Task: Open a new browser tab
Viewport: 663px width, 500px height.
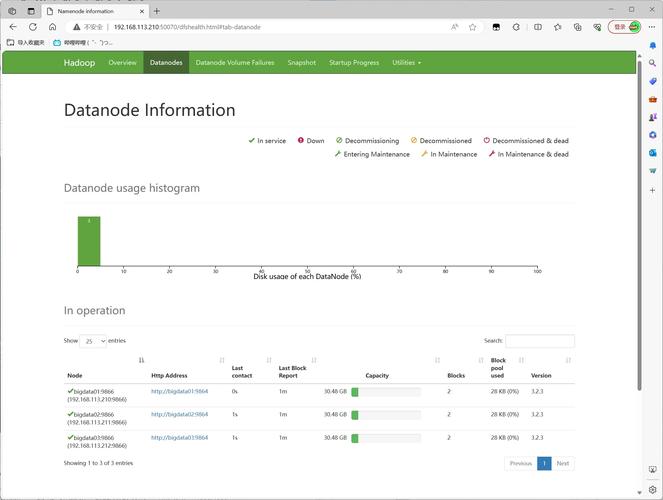Action: click(157, 11)
